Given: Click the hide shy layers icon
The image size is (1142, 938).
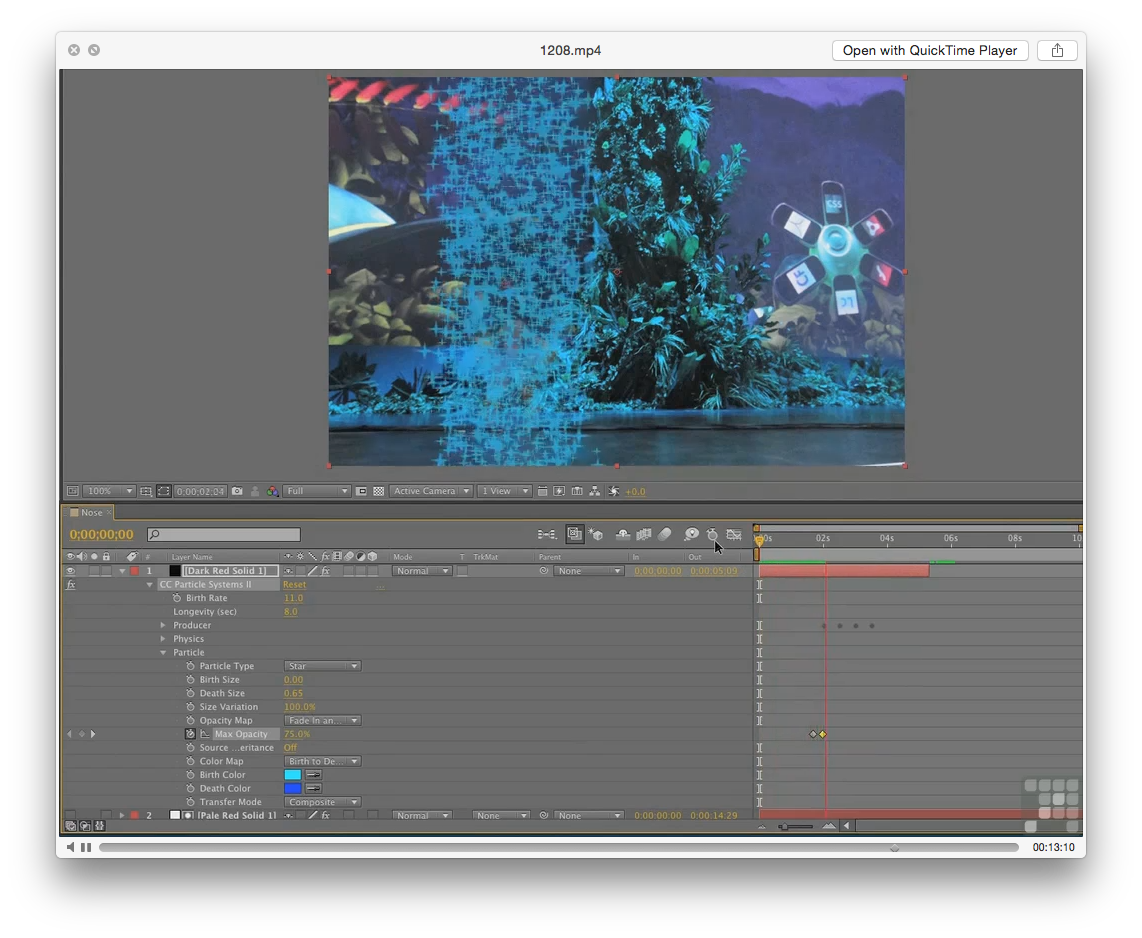Looking at the screenshot, I should click(x=623, y=535).
